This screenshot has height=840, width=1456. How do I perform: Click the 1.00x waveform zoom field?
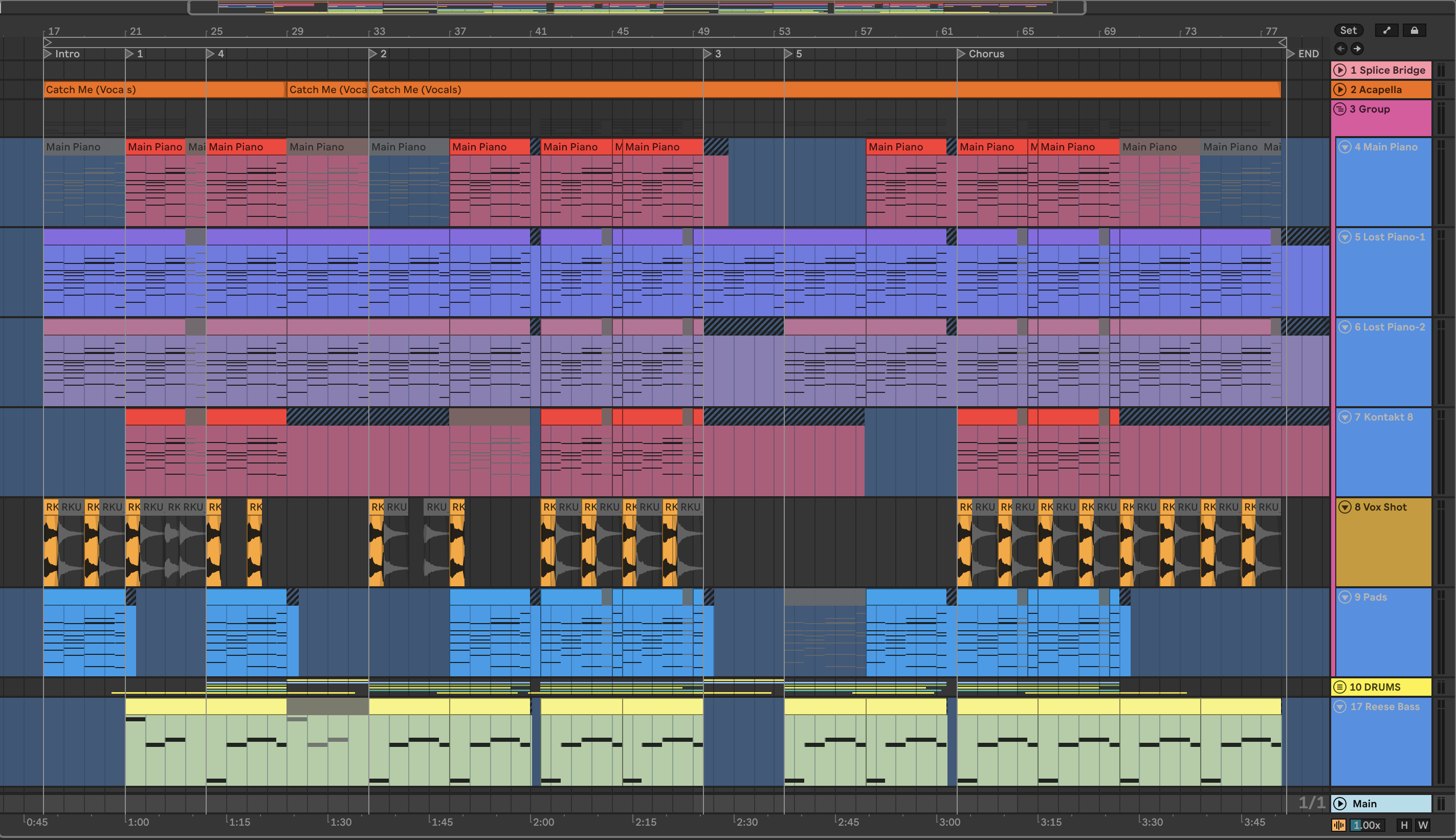[x=1366, y=825]
